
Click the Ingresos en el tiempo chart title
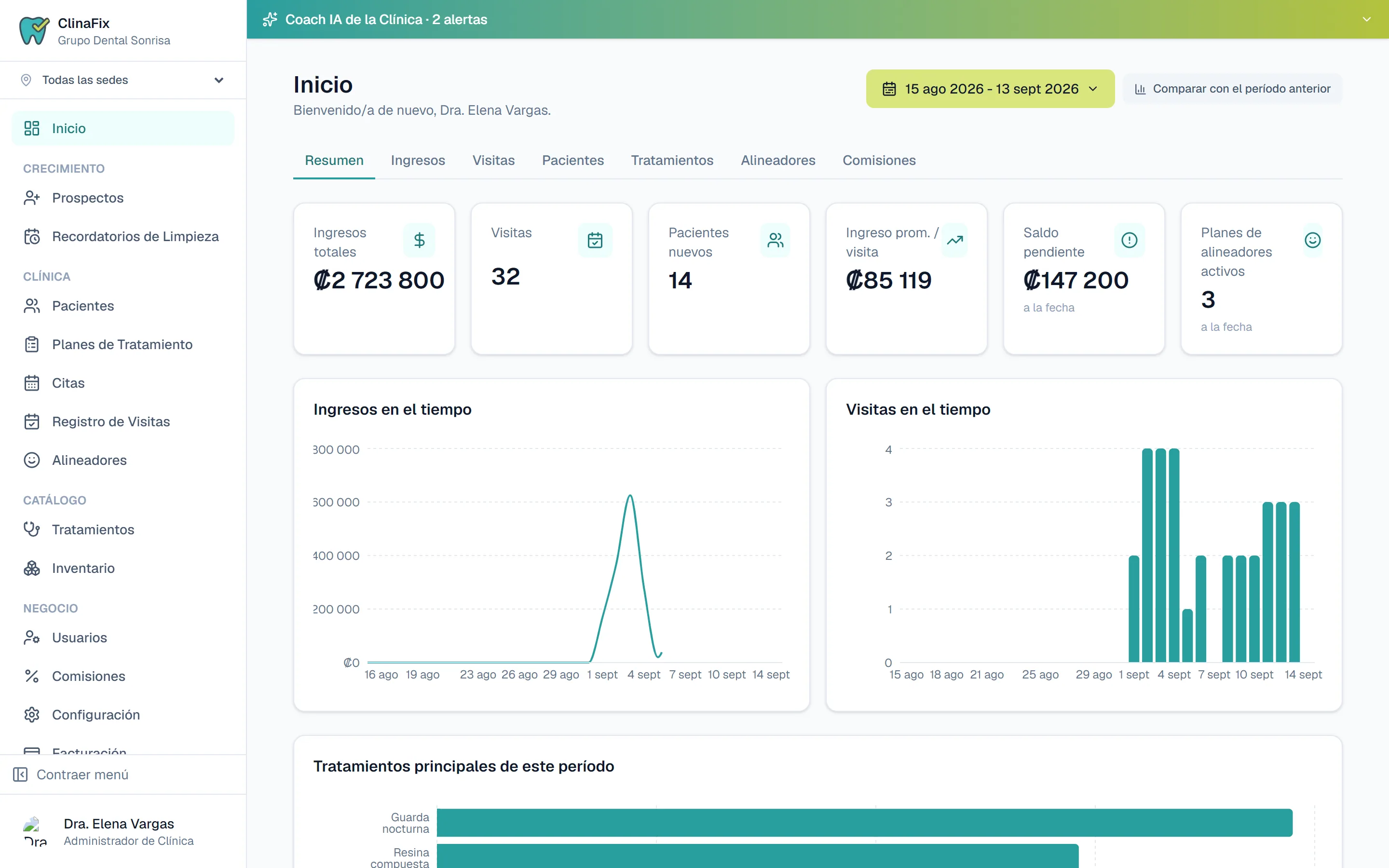click(x=392, y=409)
